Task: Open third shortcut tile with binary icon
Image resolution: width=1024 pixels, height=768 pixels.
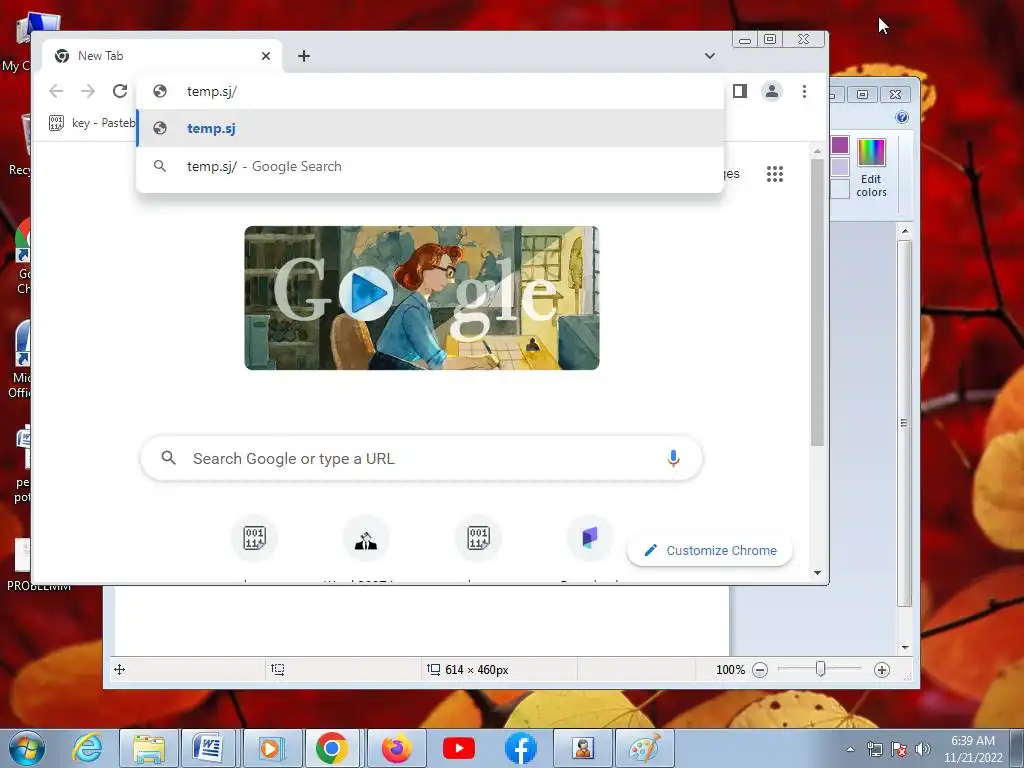Action: point(478,538)
